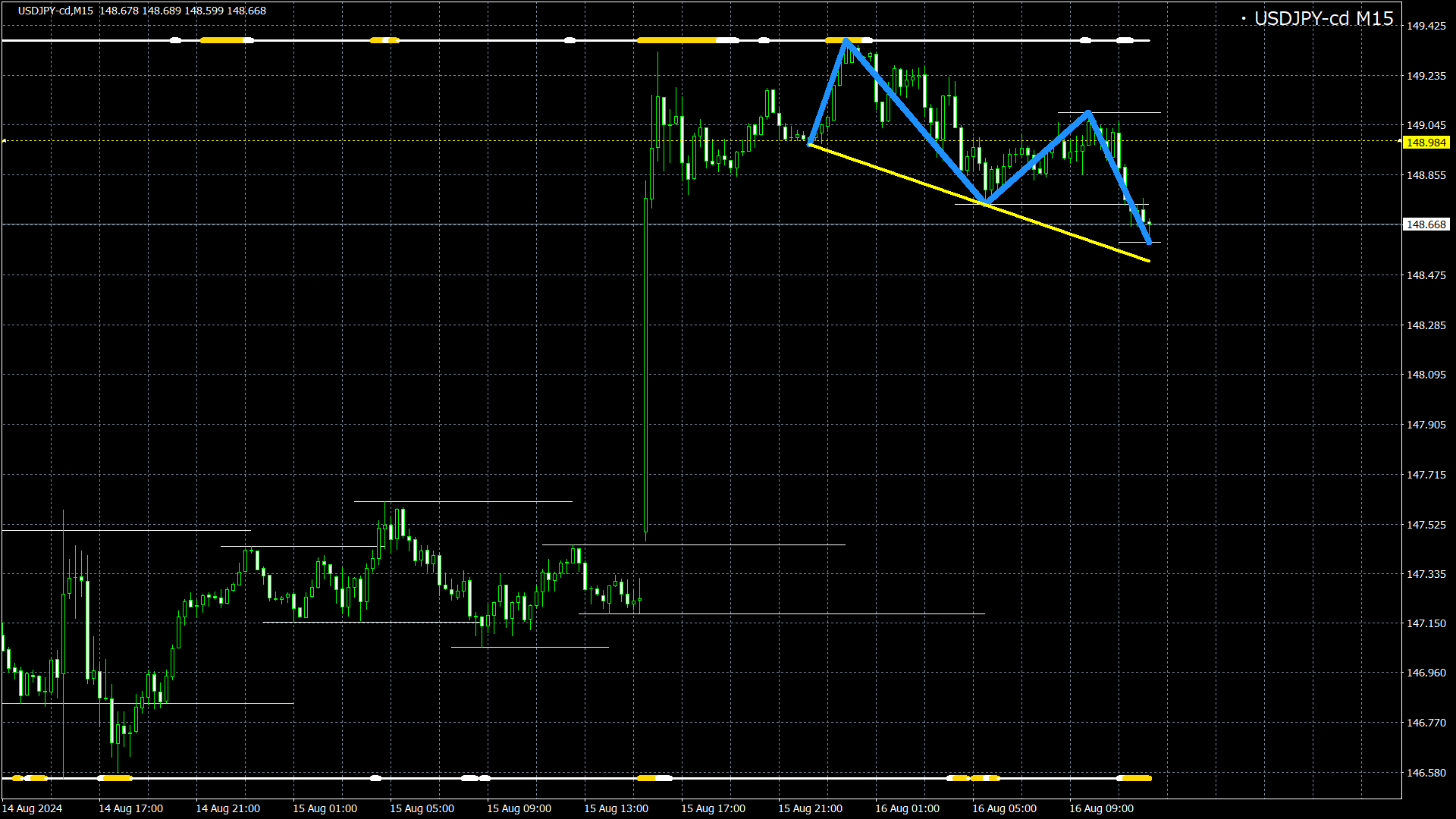Viewport: 1456px width, 819px height.
Task: Select longest yellow segment on top white line
Action: click(676, 40)
